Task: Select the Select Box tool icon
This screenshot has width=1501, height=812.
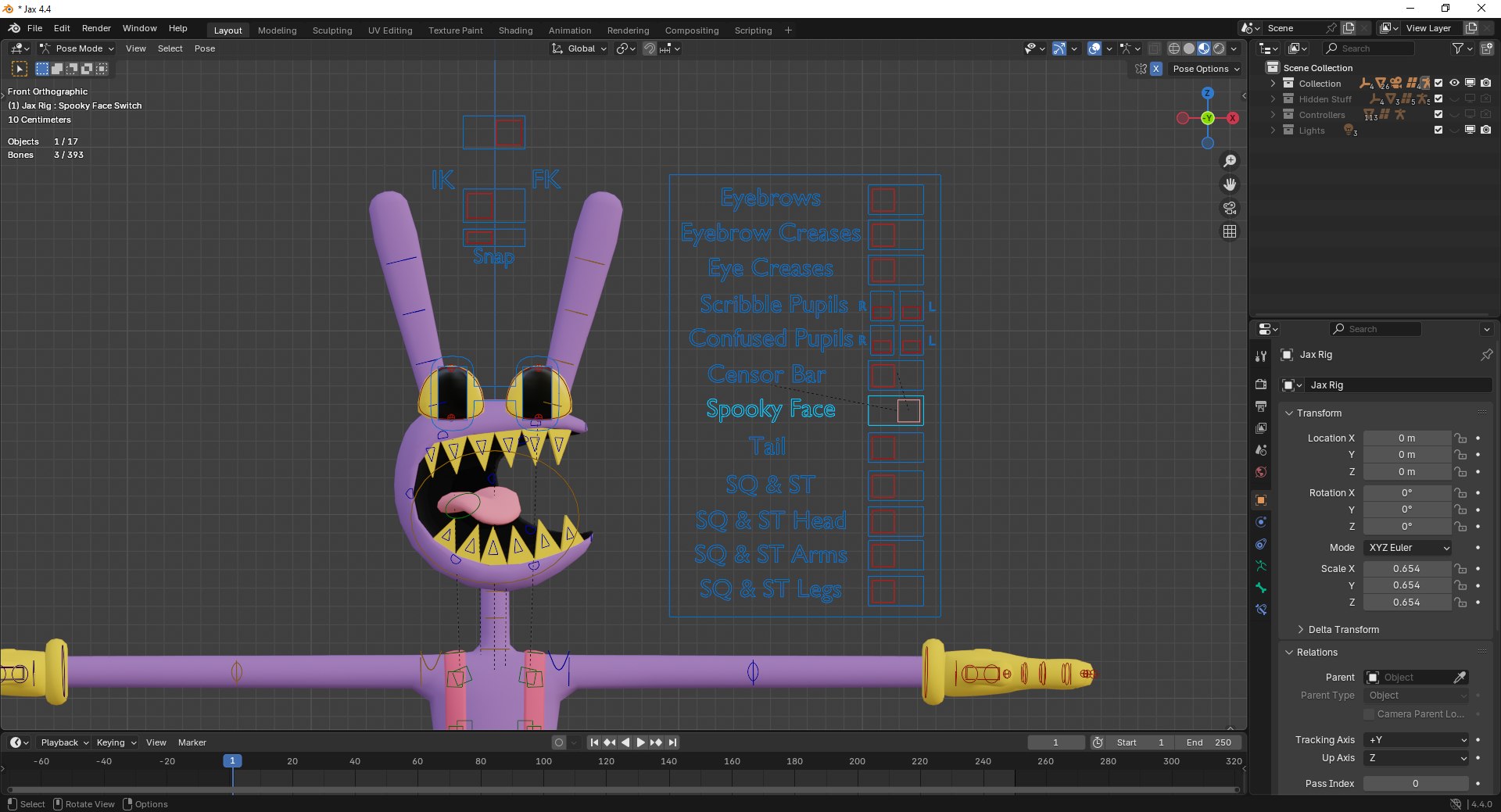Action: (x=20, y=69)
